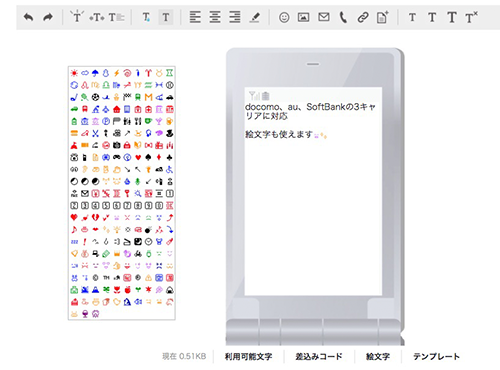Image resolution: width=500 pixels, height=370 pixels.
Task: Insert the red no-smoking emoji
Action: 106,145
